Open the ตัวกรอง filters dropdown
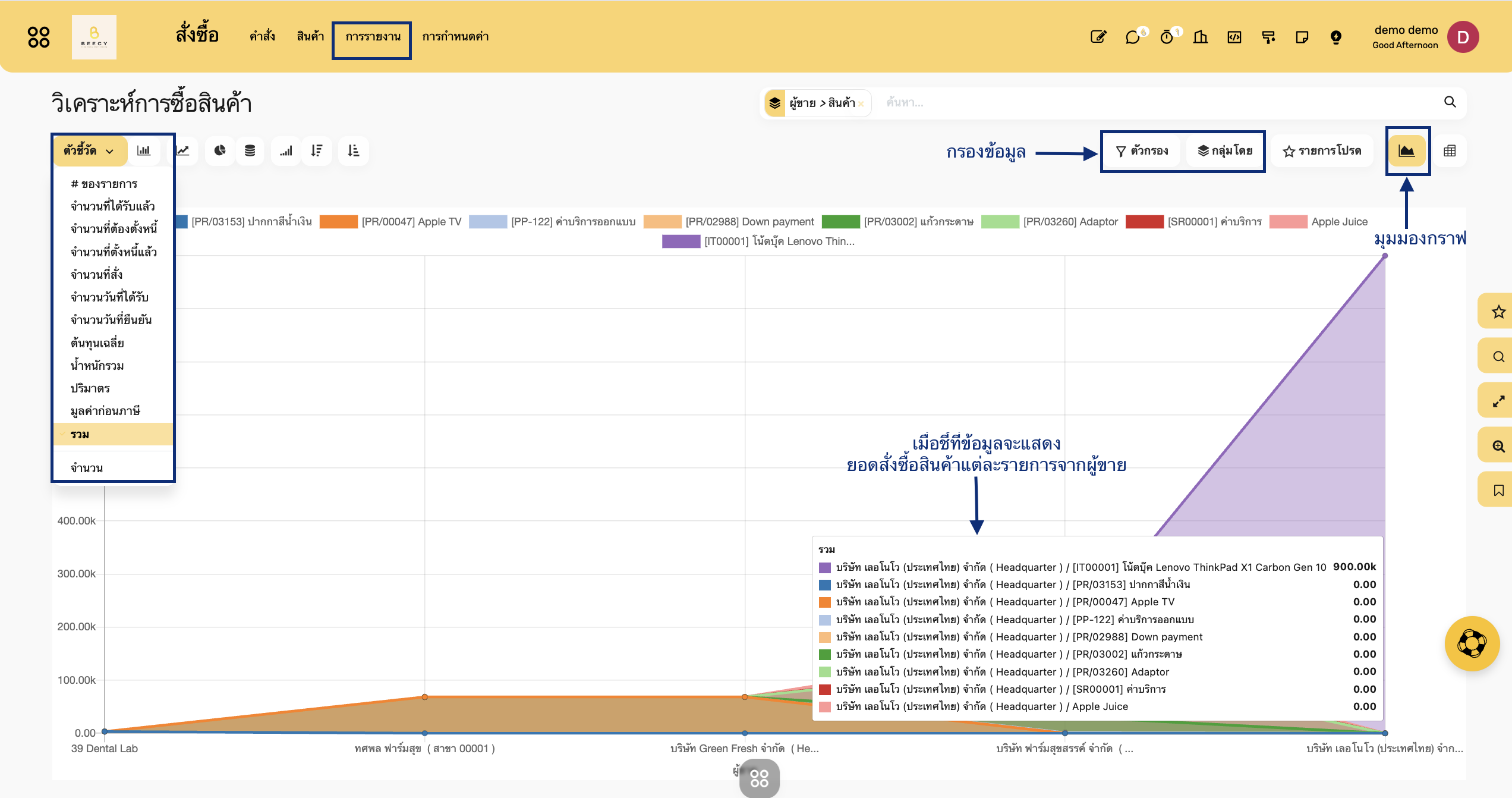Image resolution: width=1512 pixels, height=798 pixels. [x=1142, y=151]
